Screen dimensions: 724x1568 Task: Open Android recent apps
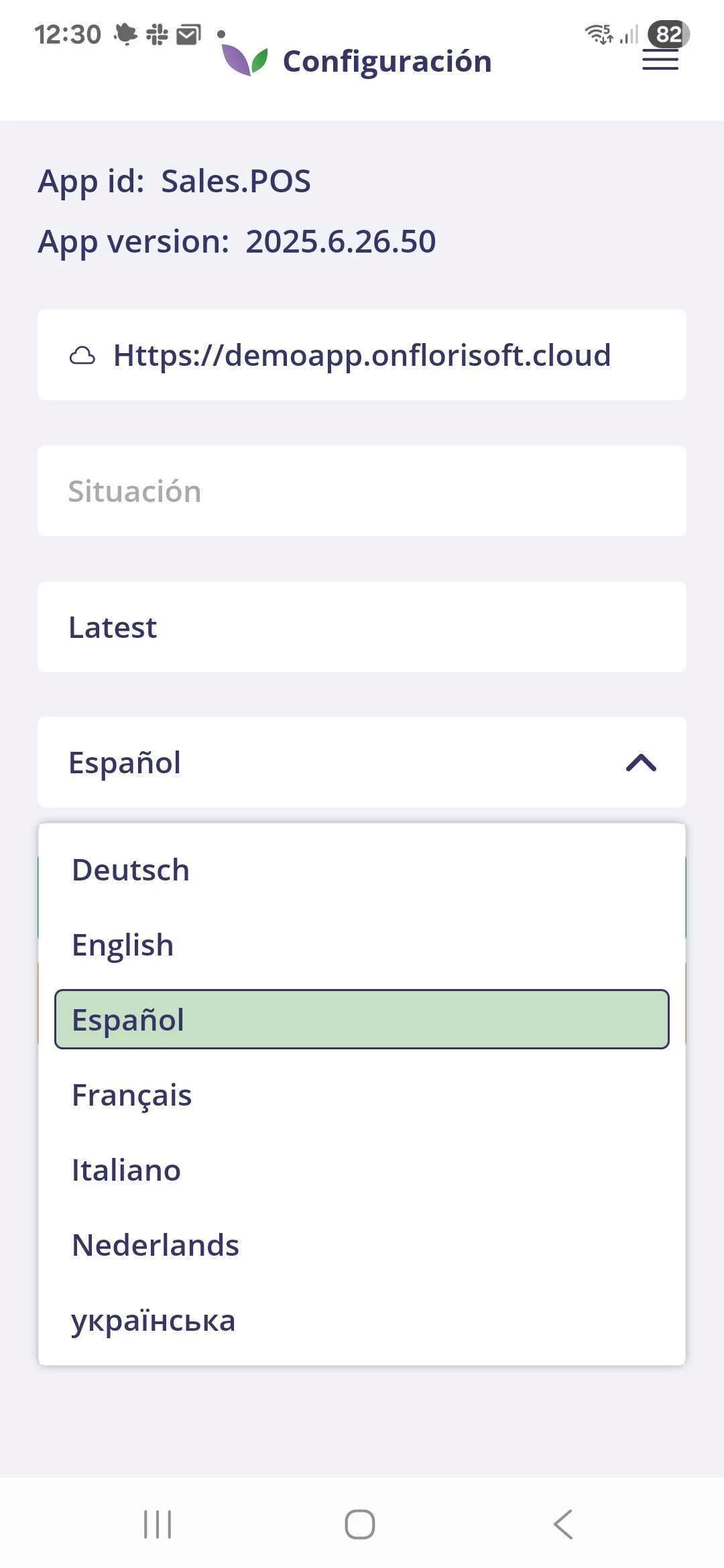tap(158, 1524)
